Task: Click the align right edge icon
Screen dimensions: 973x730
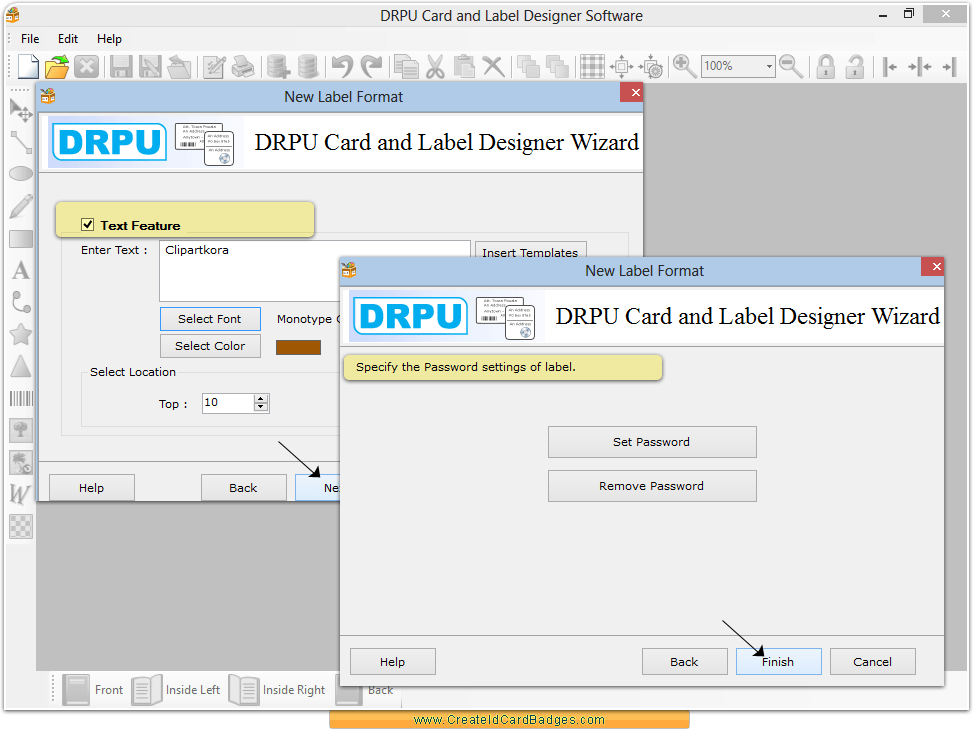Action: tap(949, 66)
